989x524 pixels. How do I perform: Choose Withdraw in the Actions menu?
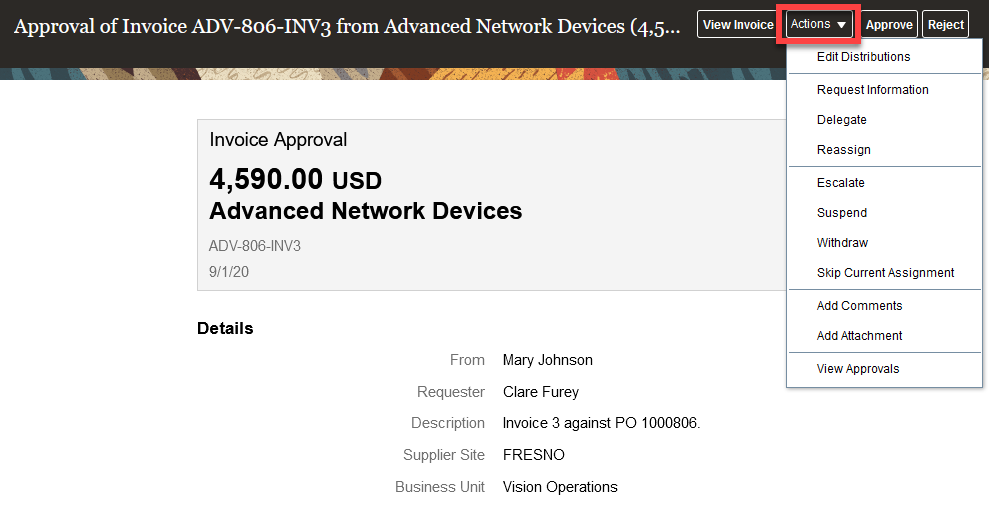(842, 243)
